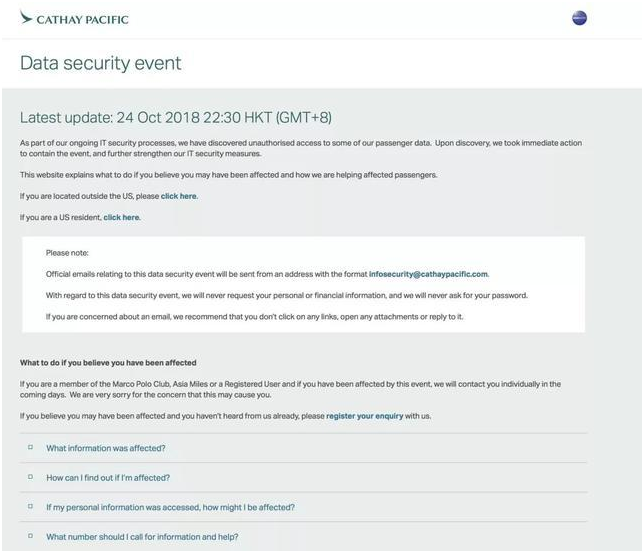The height and width of the screenshot is (553, 644).
Task: Follow 'click here' link for outside the US
Action: [x=179, y=196]
